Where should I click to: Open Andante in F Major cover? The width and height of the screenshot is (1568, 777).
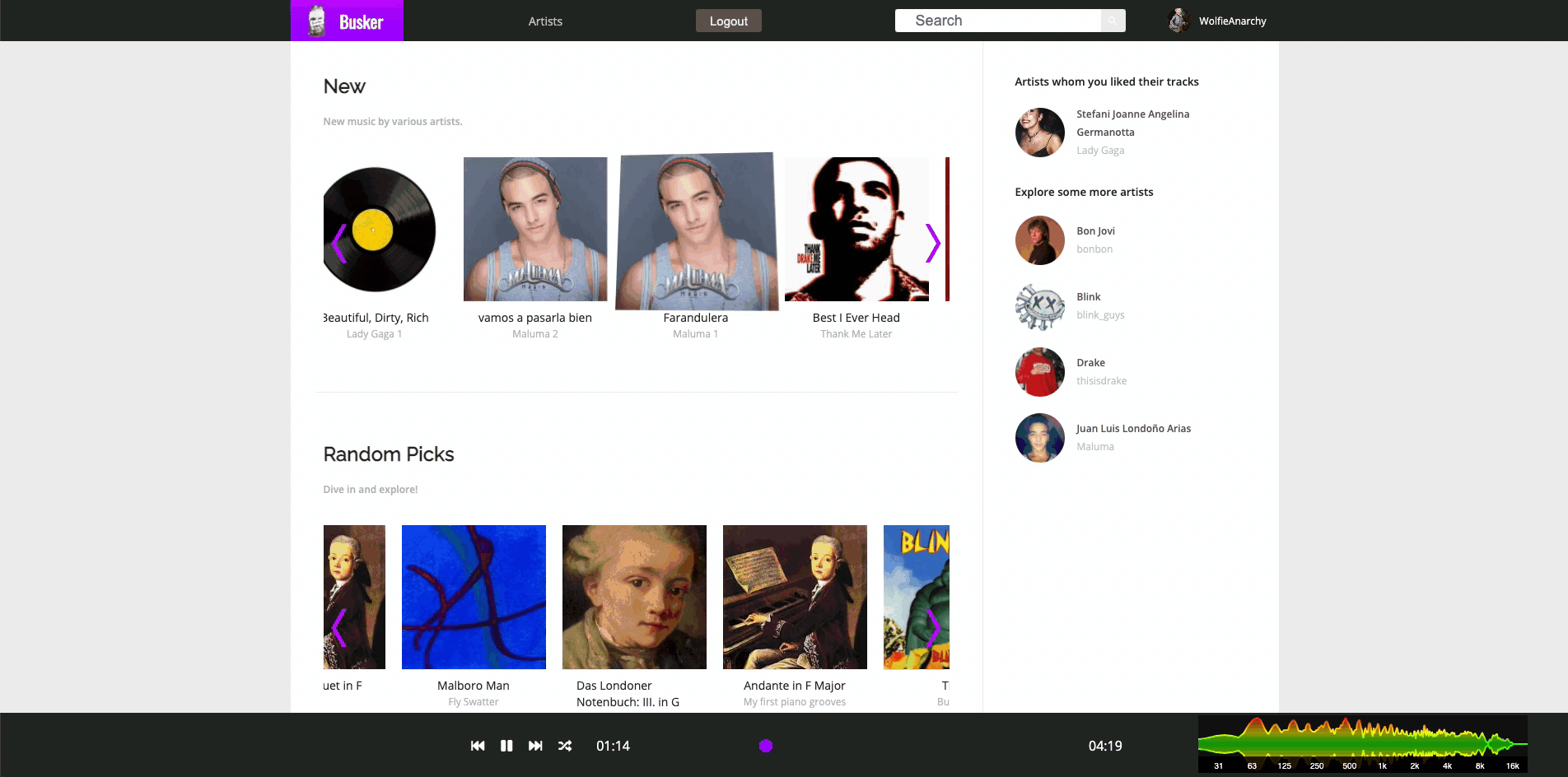click(795, 597)
